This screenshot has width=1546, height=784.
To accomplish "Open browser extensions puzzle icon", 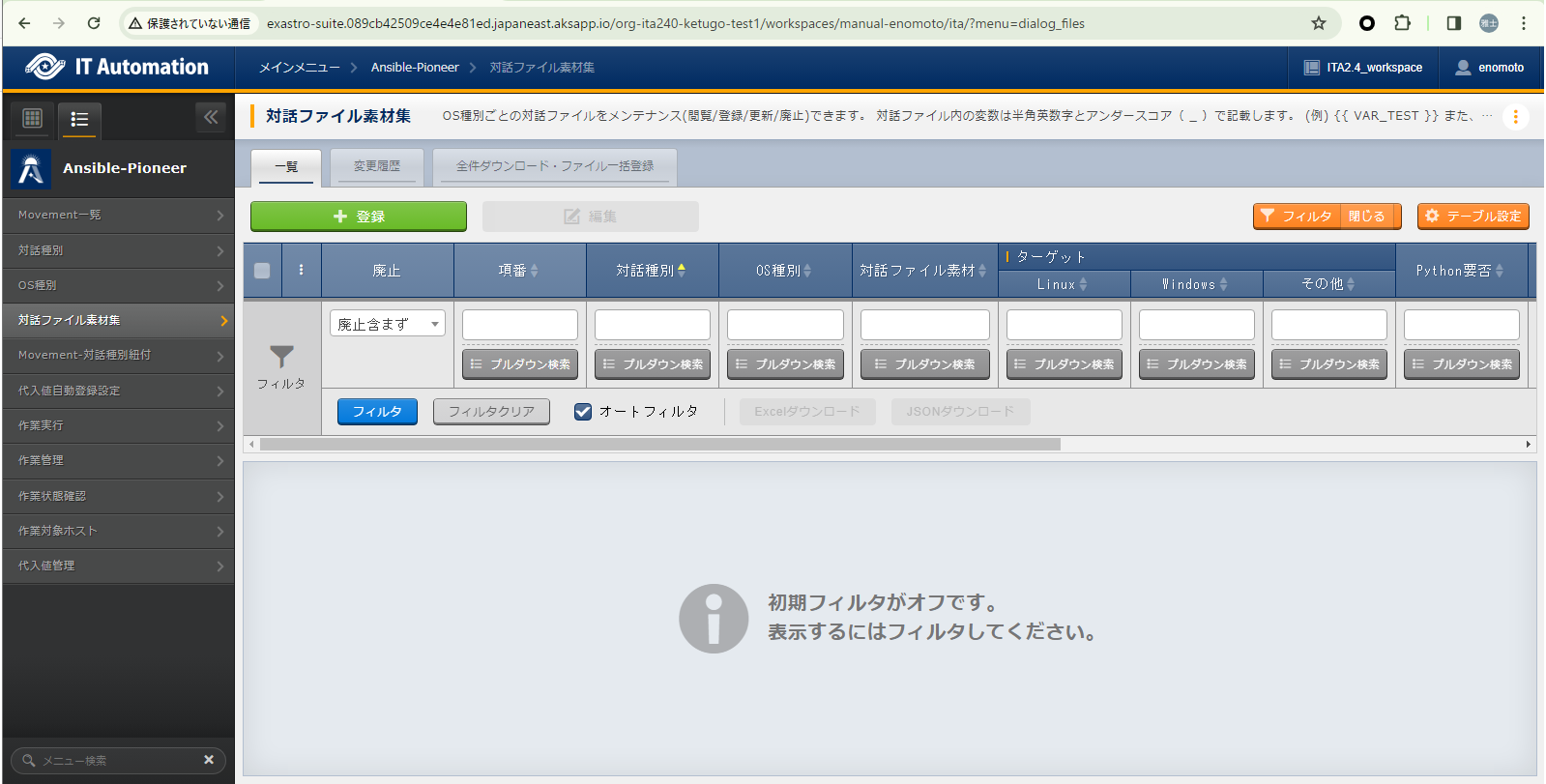I will pos(1402,23).
